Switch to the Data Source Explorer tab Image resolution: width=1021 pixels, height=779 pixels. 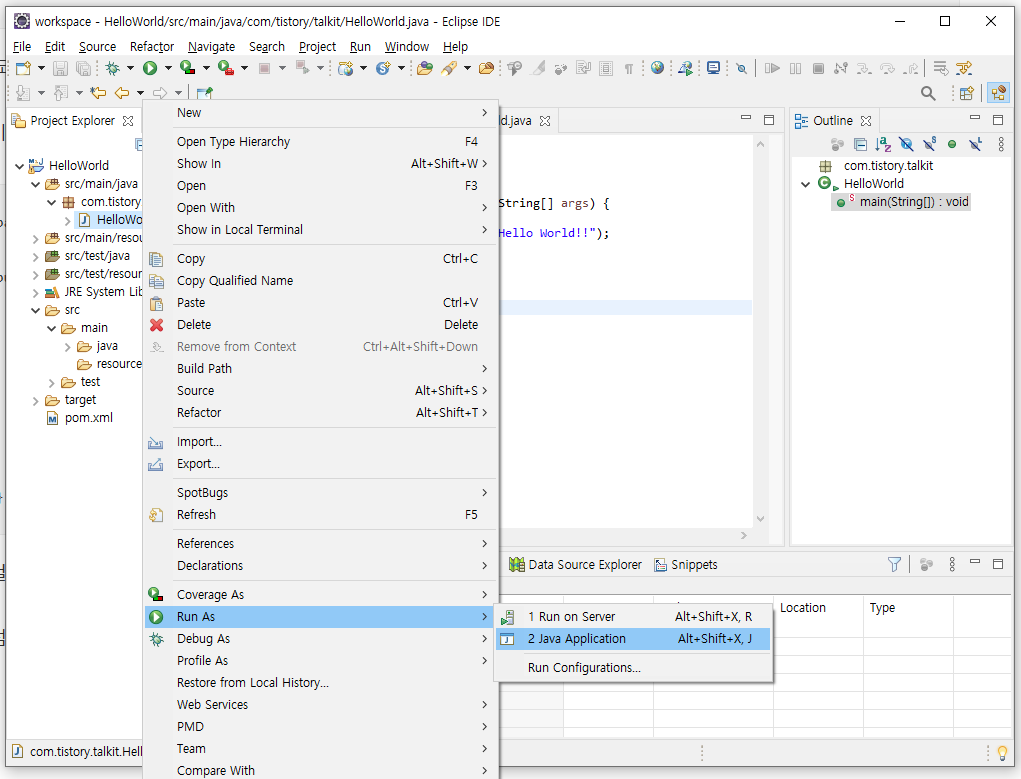576,565
